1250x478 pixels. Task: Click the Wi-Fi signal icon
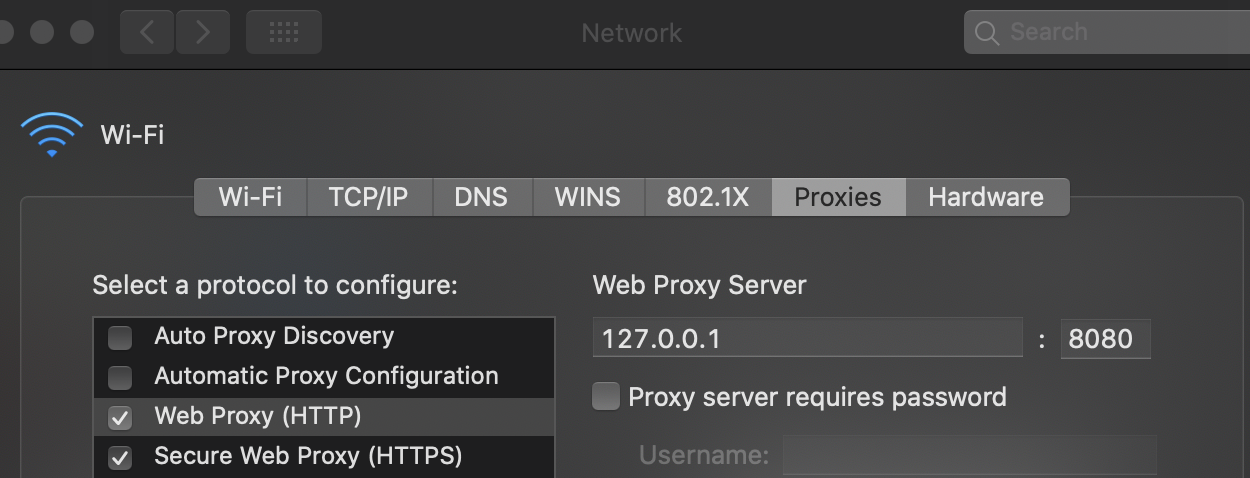coord(51,134)
